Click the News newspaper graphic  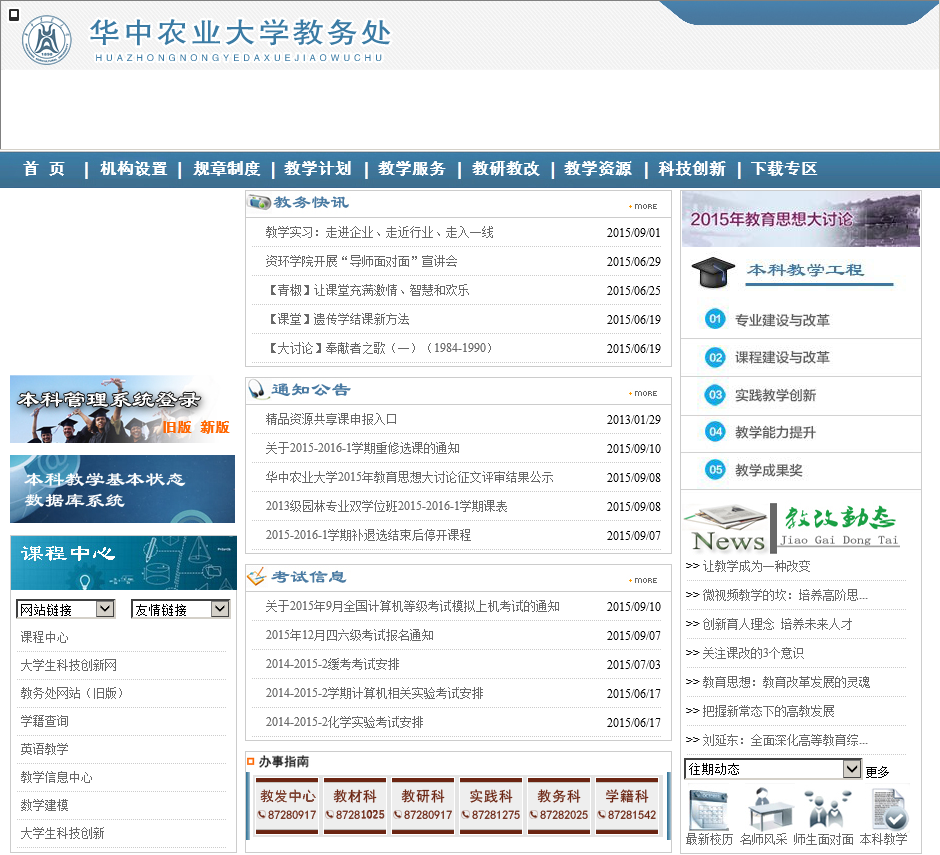[727, 528]
